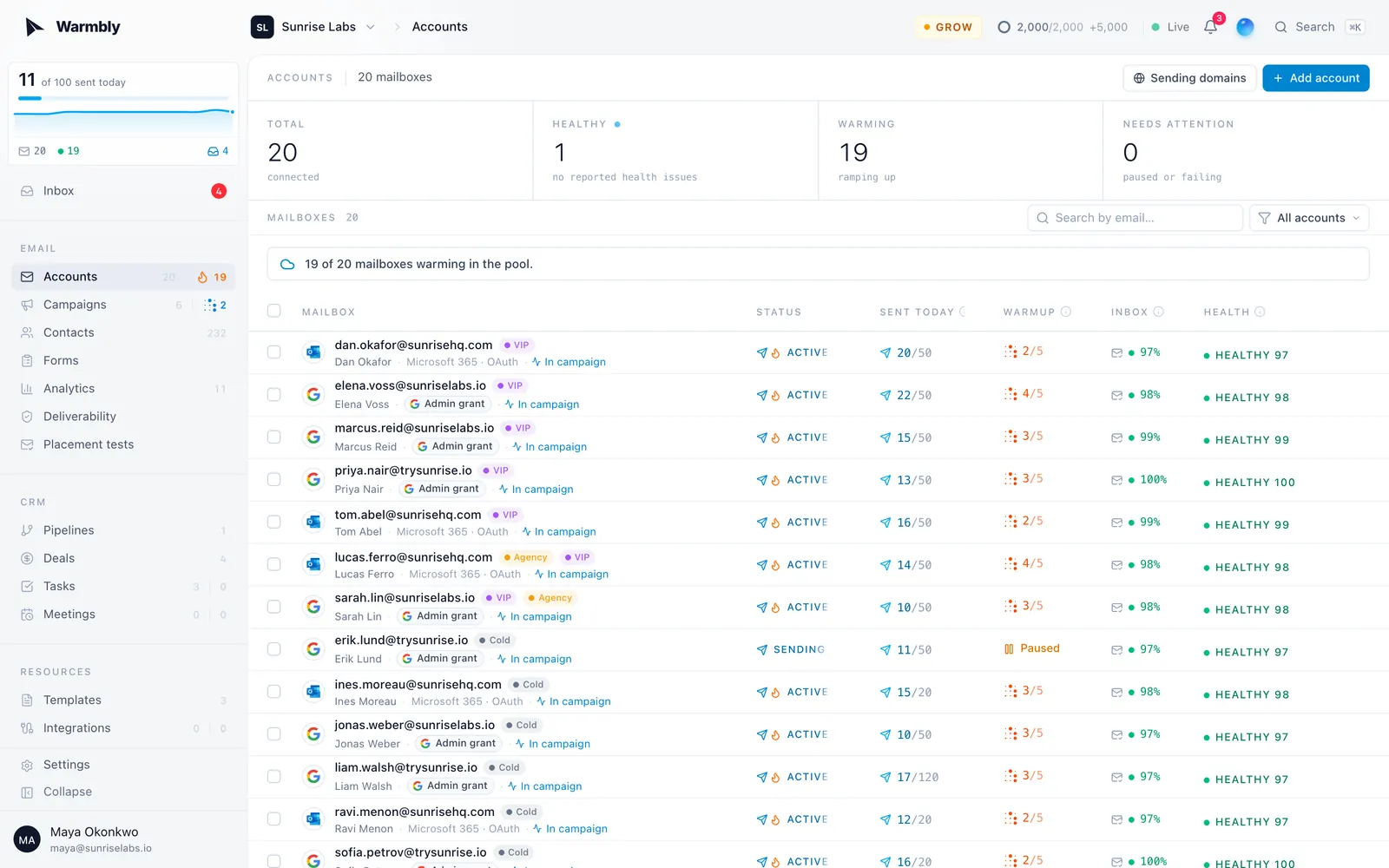
Task: Open the notifications bell
Action: [1210, 27]
